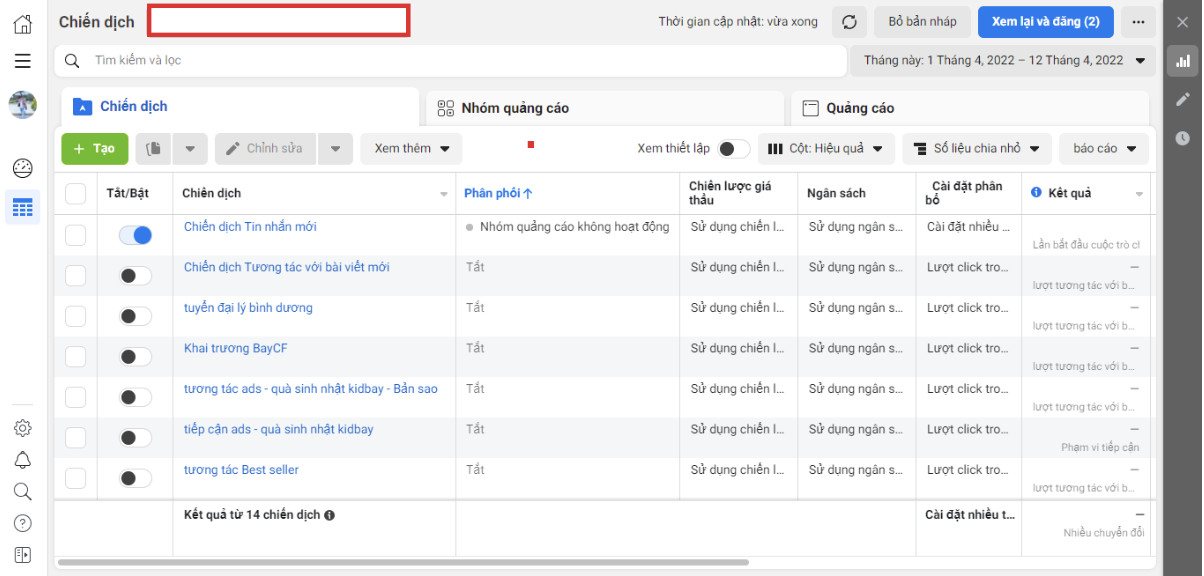The height and width of the screenshot is (576, 1204).
Task: Expand the Xem thêm dropdown
Action: (412, 149)
